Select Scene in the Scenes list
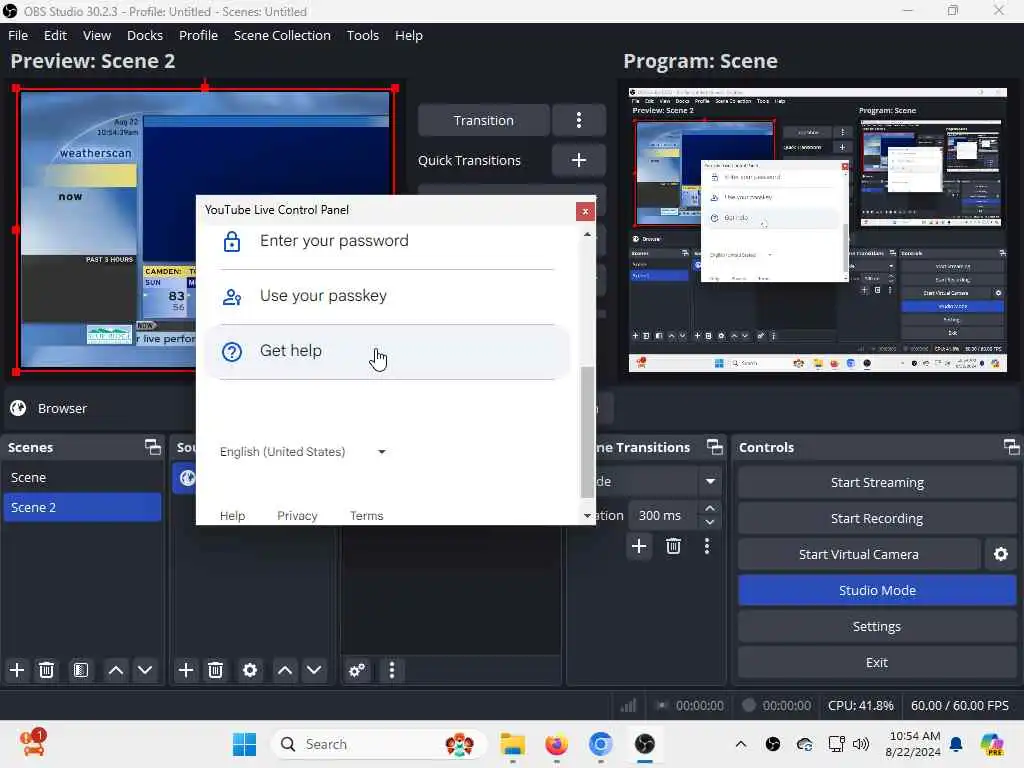Viewport: 1024px width, 768px height. click(x=82, y=477)
